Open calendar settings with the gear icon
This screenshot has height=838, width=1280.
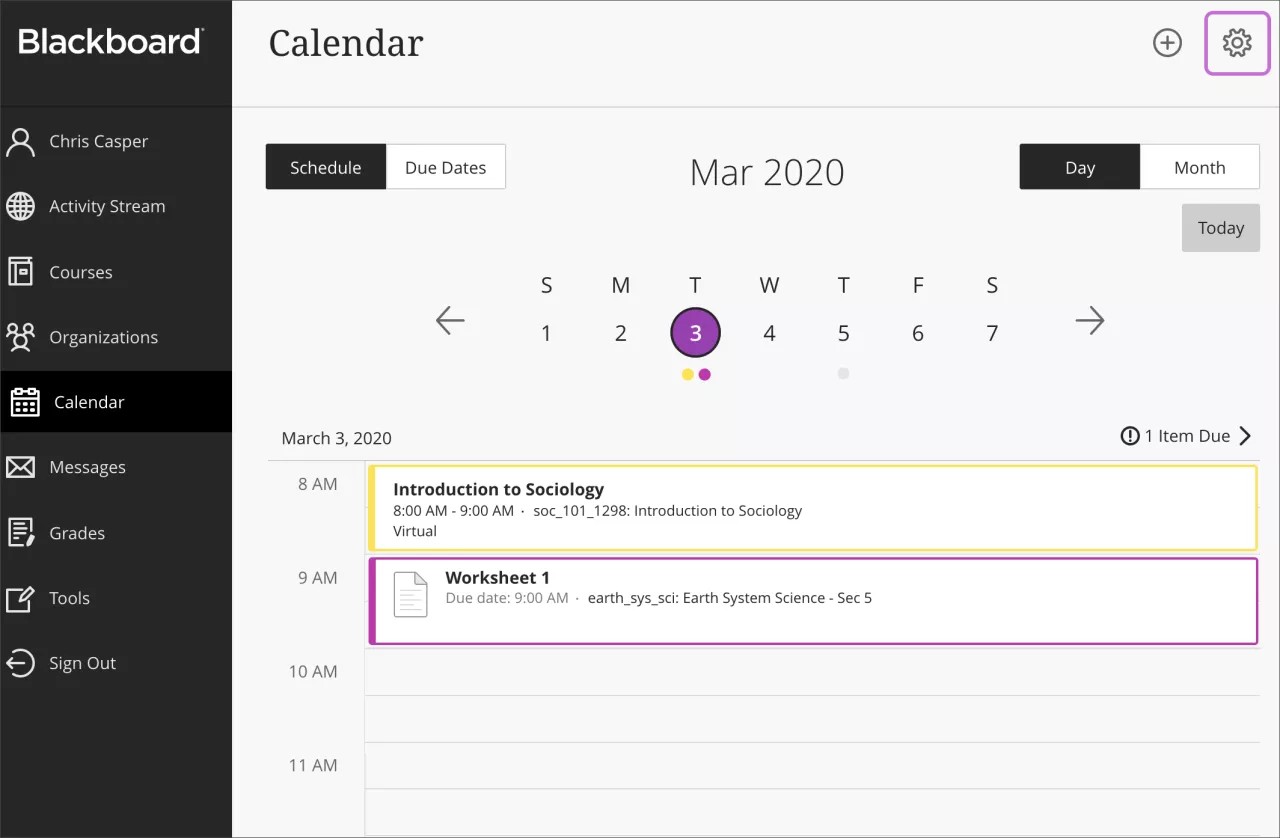coord(1237,43)
